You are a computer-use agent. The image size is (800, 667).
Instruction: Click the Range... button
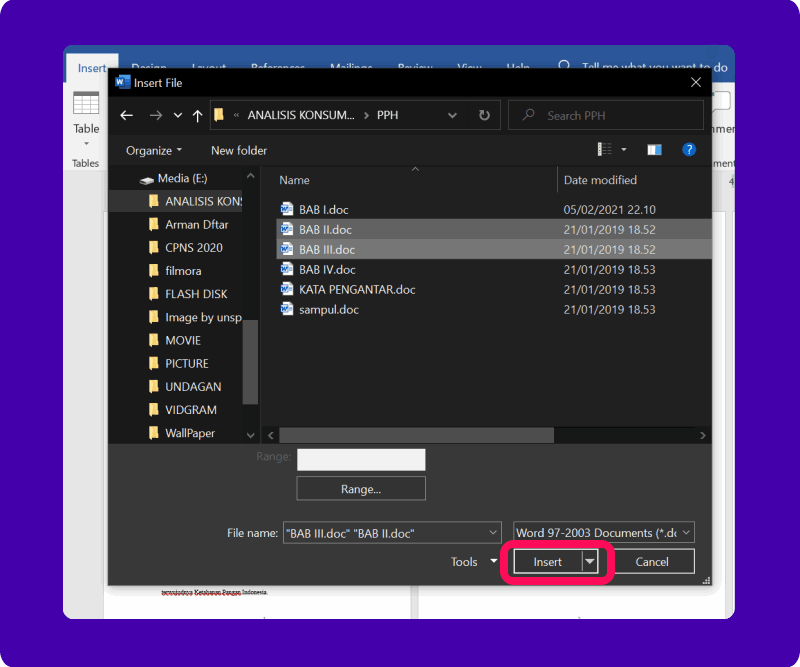[361, 489]
